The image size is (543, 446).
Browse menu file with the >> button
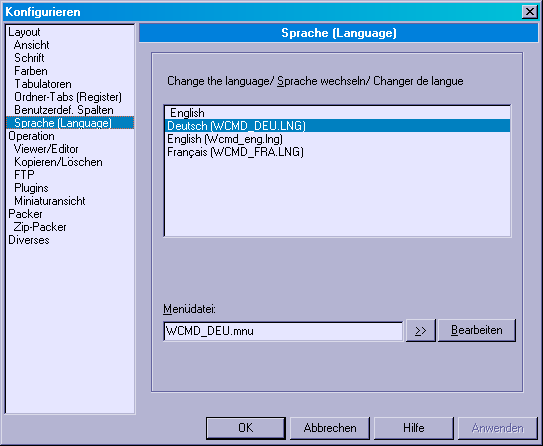tap(420, 331)
